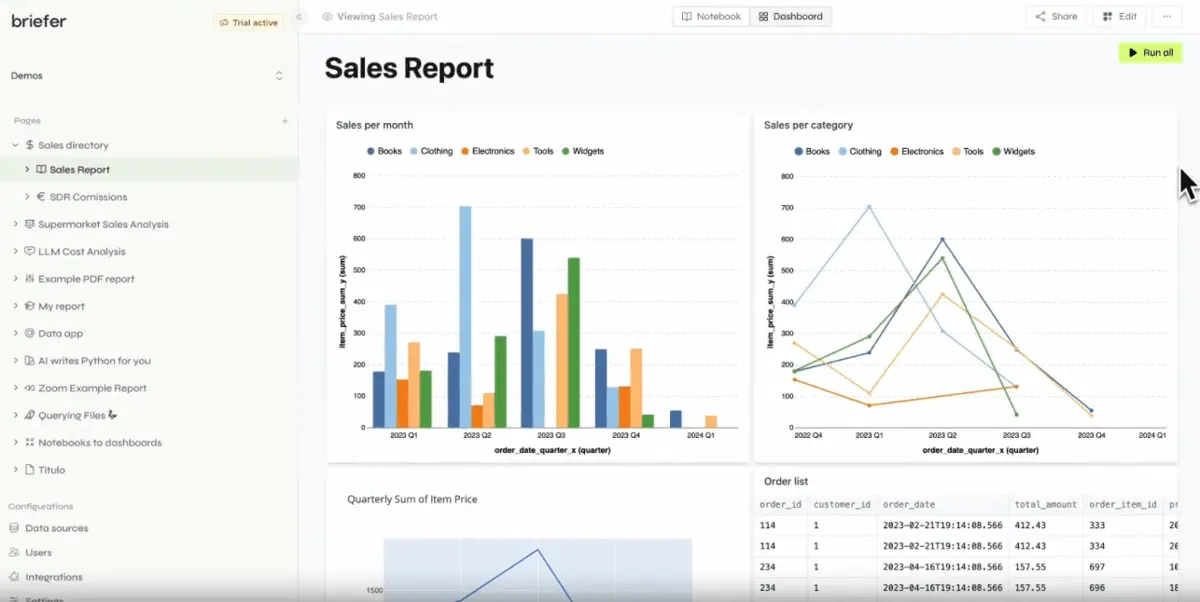
Task: Switch to the Notebook tab
Action: [711, 17]
